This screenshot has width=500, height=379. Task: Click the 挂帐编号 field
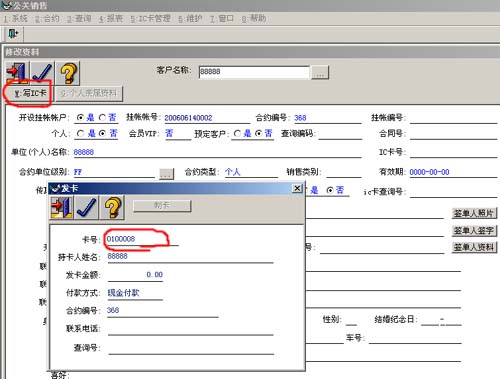[453, 118]
